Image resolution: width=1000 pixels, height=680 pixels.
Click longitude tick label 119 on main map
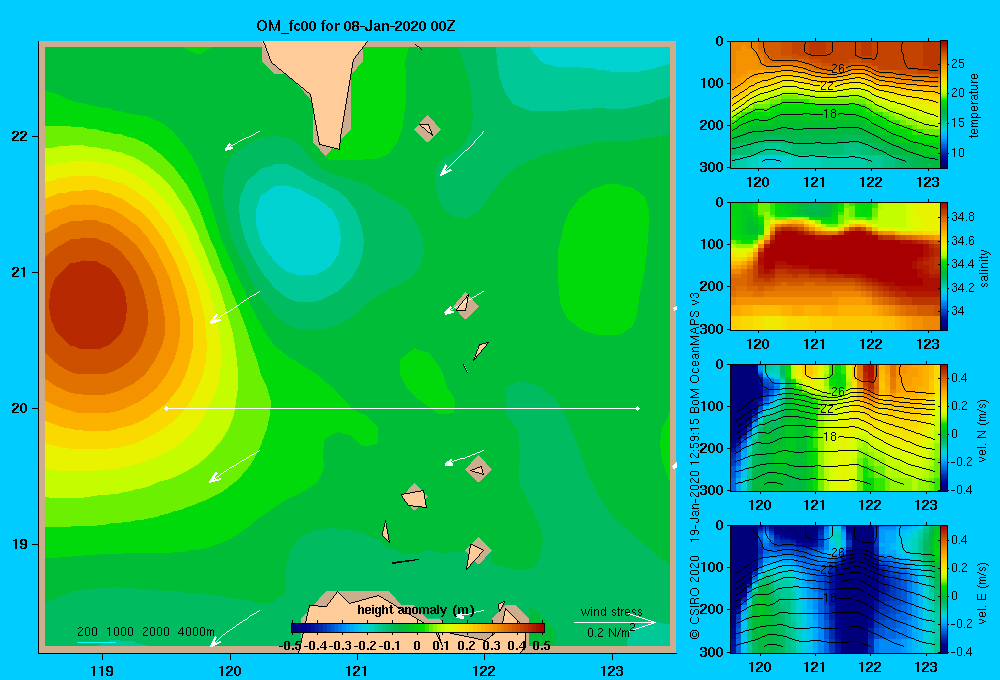(x=102, y=670)
